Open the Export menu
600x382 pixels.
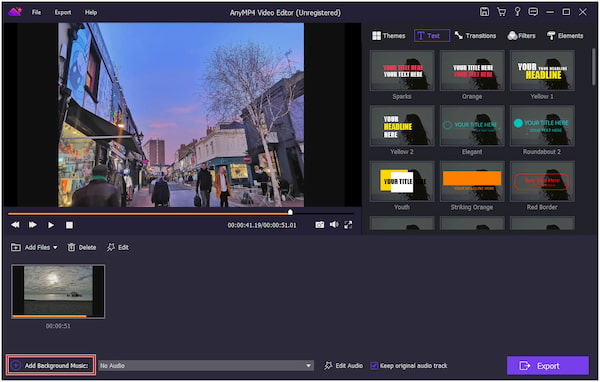point(62,12)
